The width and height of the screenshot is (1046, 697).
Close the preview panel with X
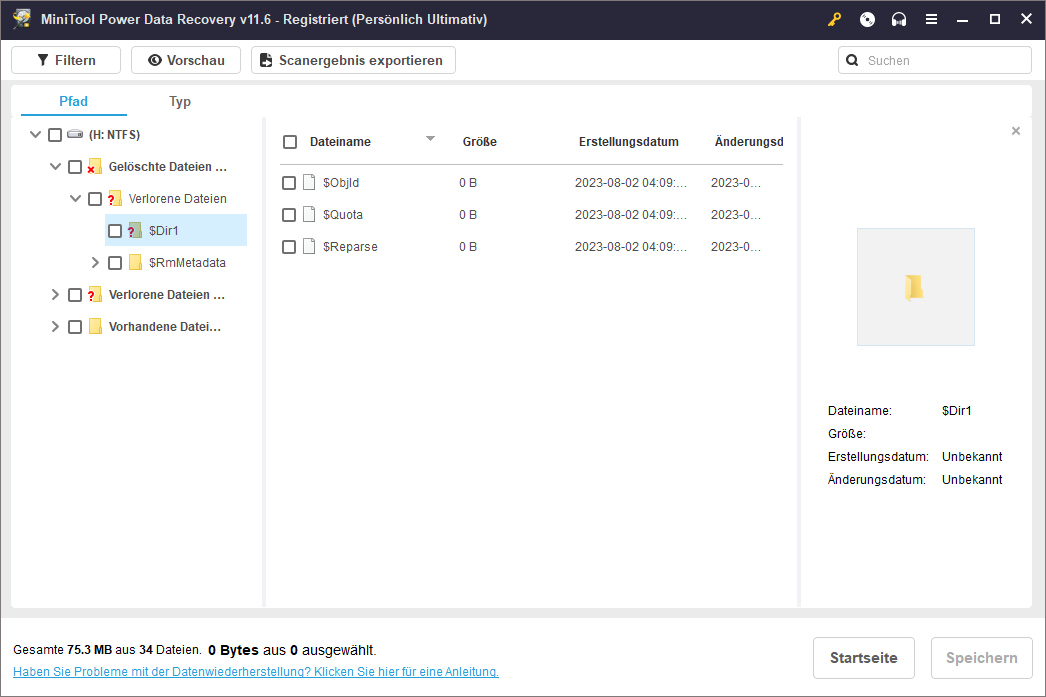pyautogui.click(x=1016, y=131)
